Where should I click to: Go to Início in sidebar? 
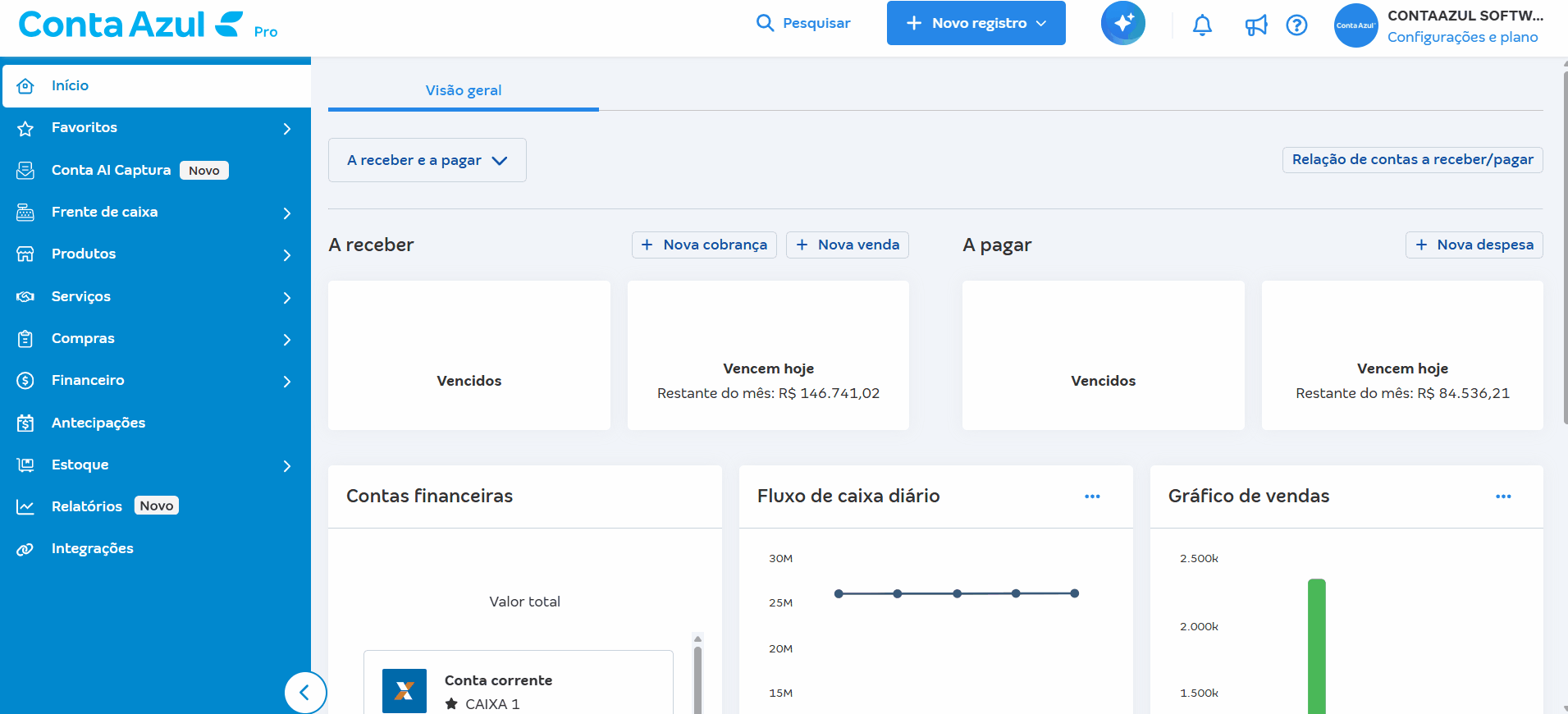click(x=157, y=86)
